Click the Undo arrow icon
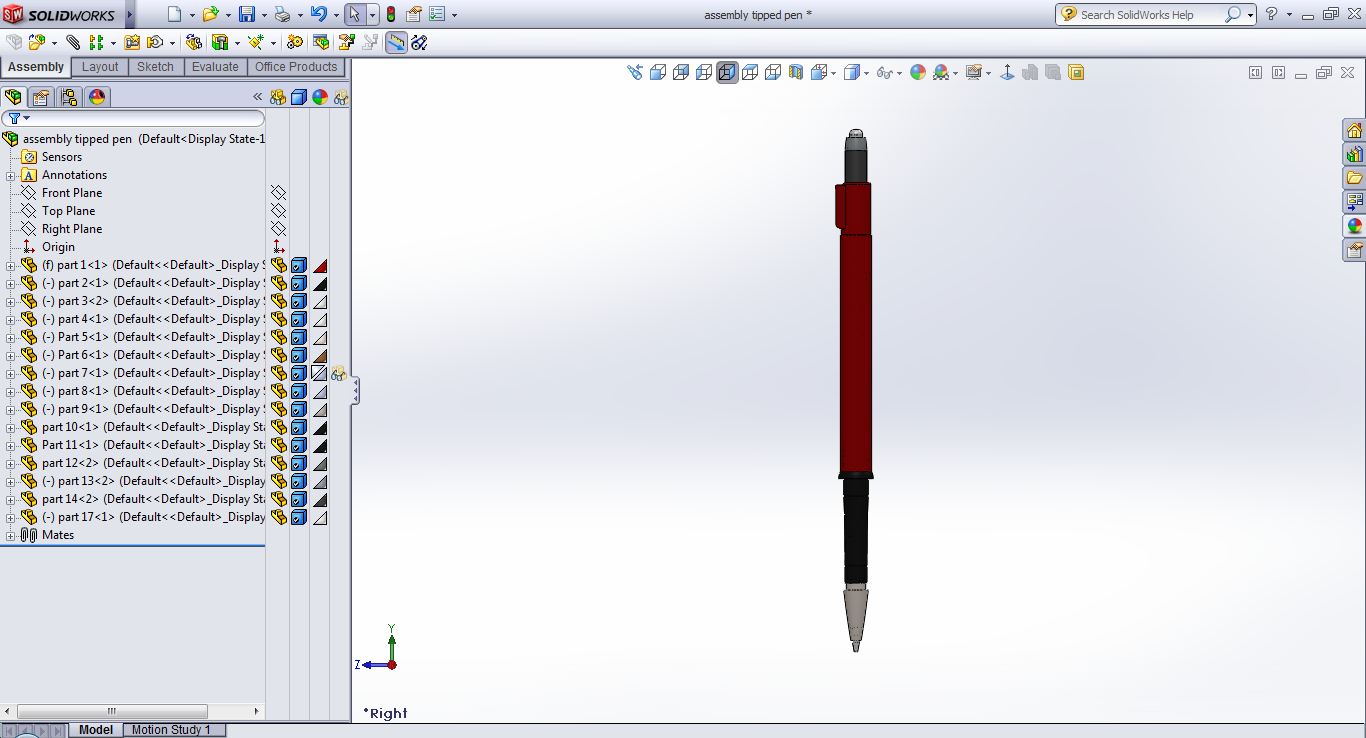1366x738 pixels. 318,14
